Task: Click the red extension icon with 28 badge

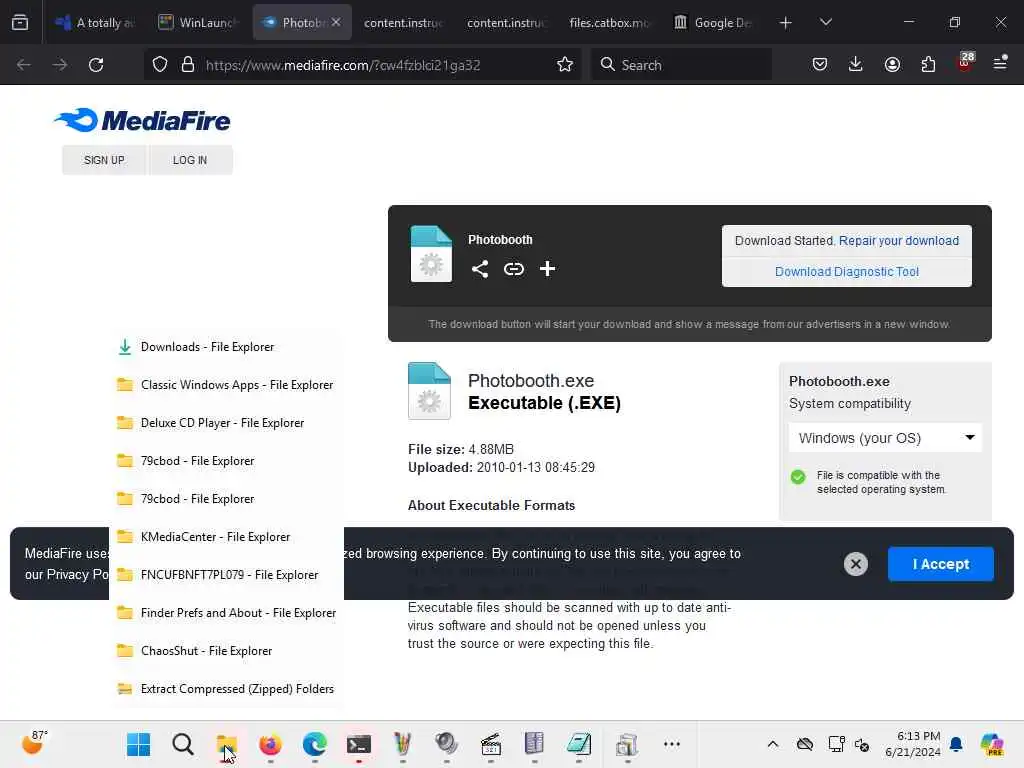Action: [965, 63]
